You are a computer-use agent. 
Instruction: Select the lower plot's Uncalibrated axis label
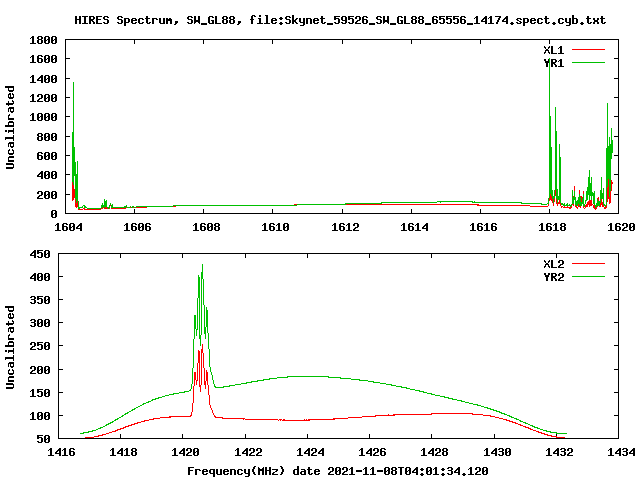click(x=11, y=346)
